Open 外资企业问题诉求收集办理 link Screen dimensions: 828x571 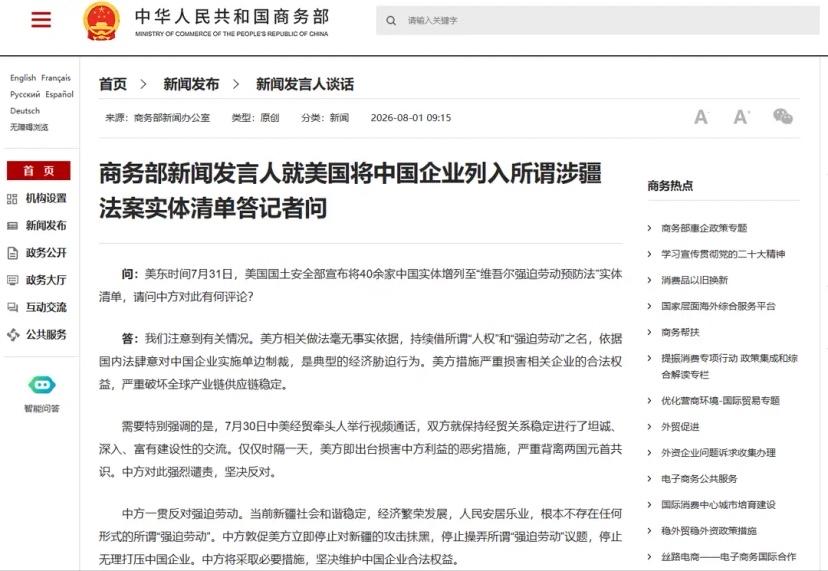pos(718,453)
